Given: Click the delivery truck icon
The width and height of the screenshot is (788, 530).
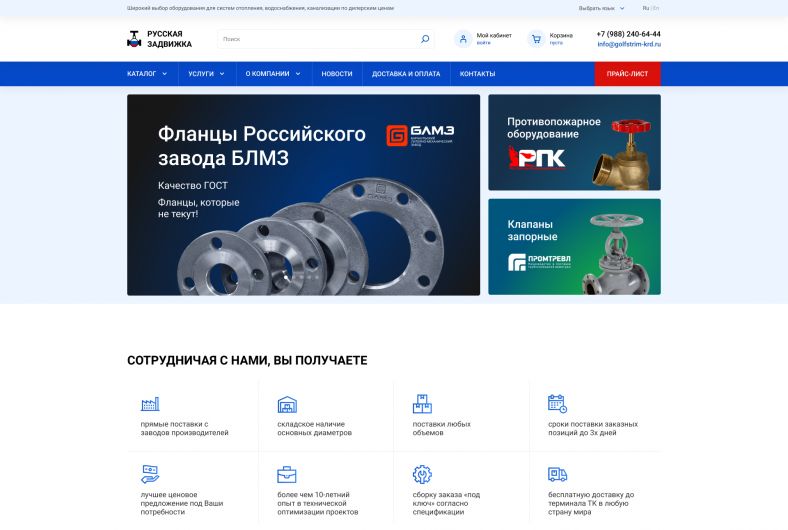Looking at the screenshot, I should coord(557,474).
